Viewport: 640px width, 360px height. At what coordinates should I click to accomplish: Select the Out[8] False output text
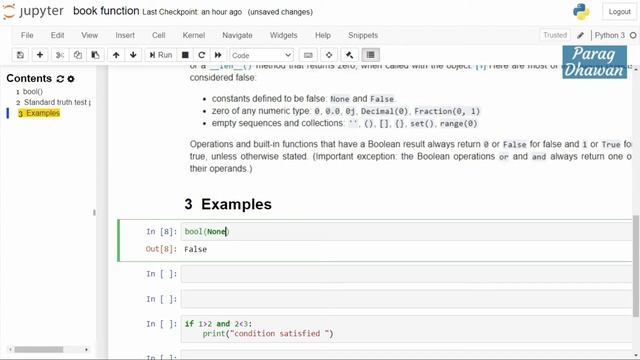196,249
